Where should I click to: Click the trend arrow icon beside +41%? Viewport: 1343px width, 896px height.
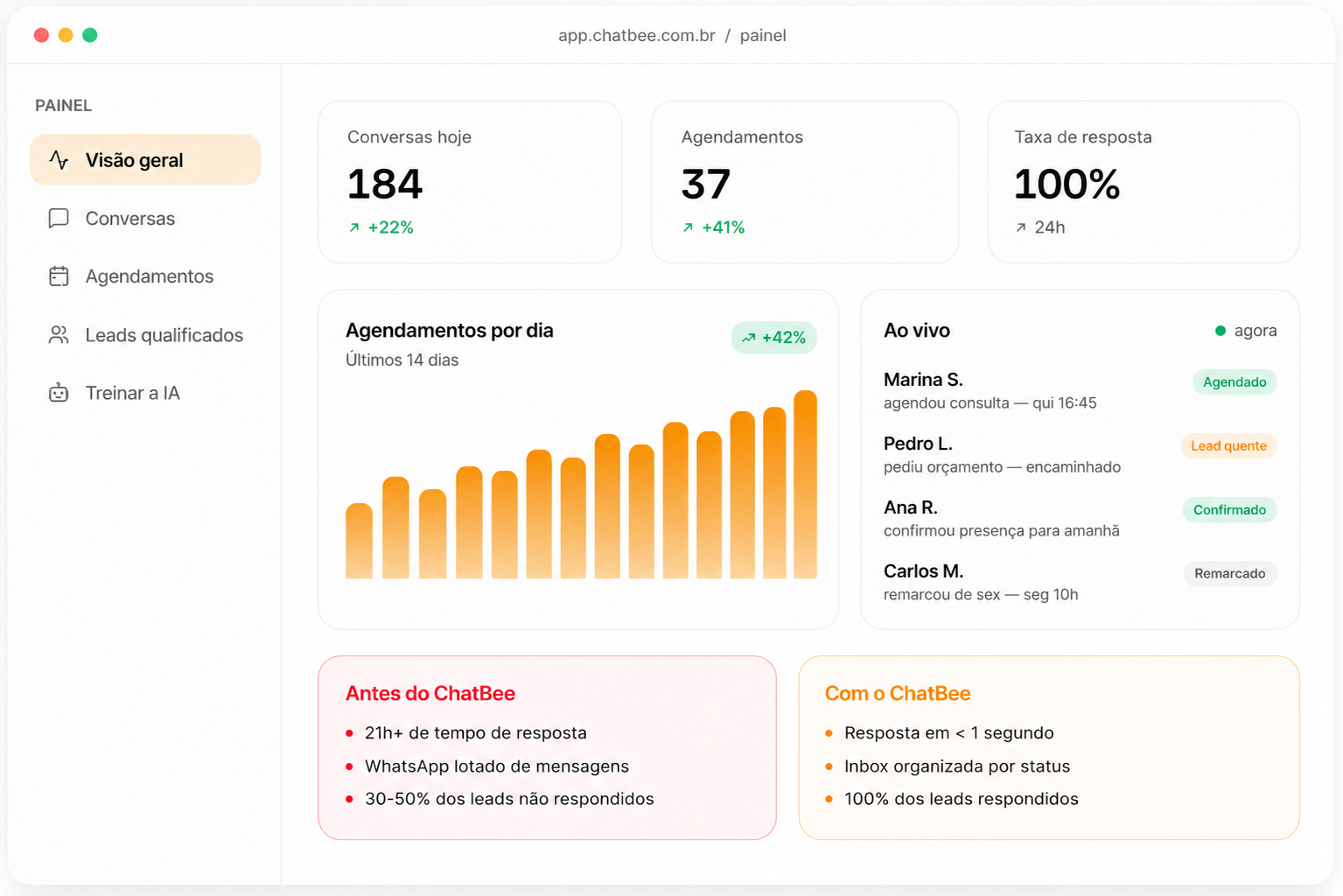click(688, 227)
